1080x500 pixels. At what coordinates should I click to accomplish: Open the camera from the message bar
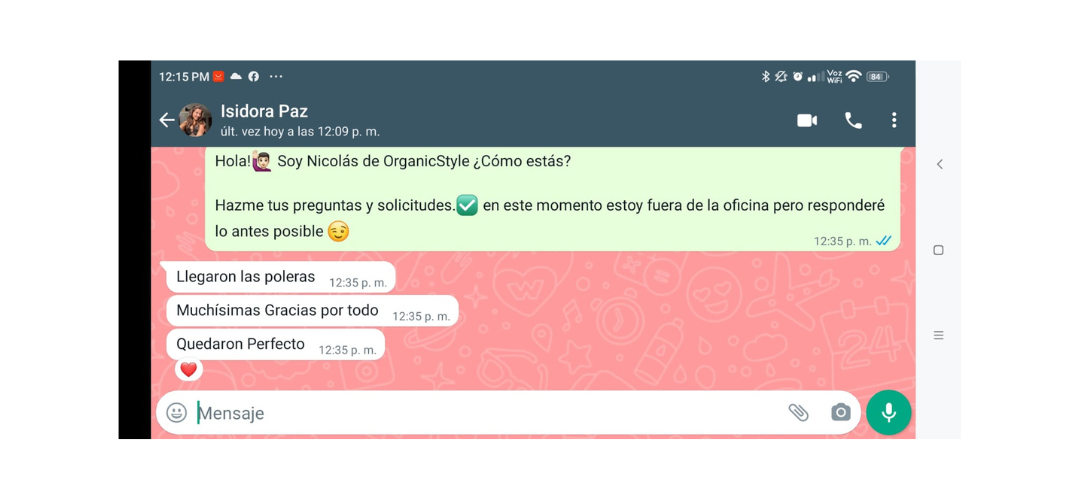[x=840, y=413]
